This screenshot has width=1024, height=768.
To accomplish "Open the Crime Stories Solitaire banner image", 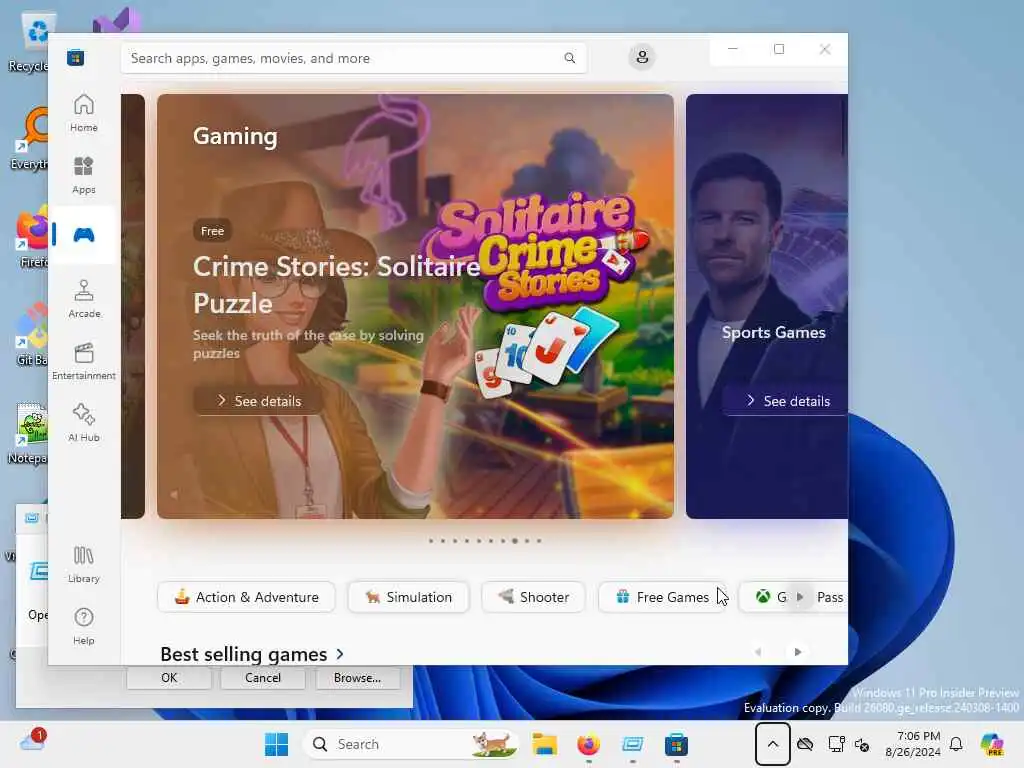I will (415, 306).
